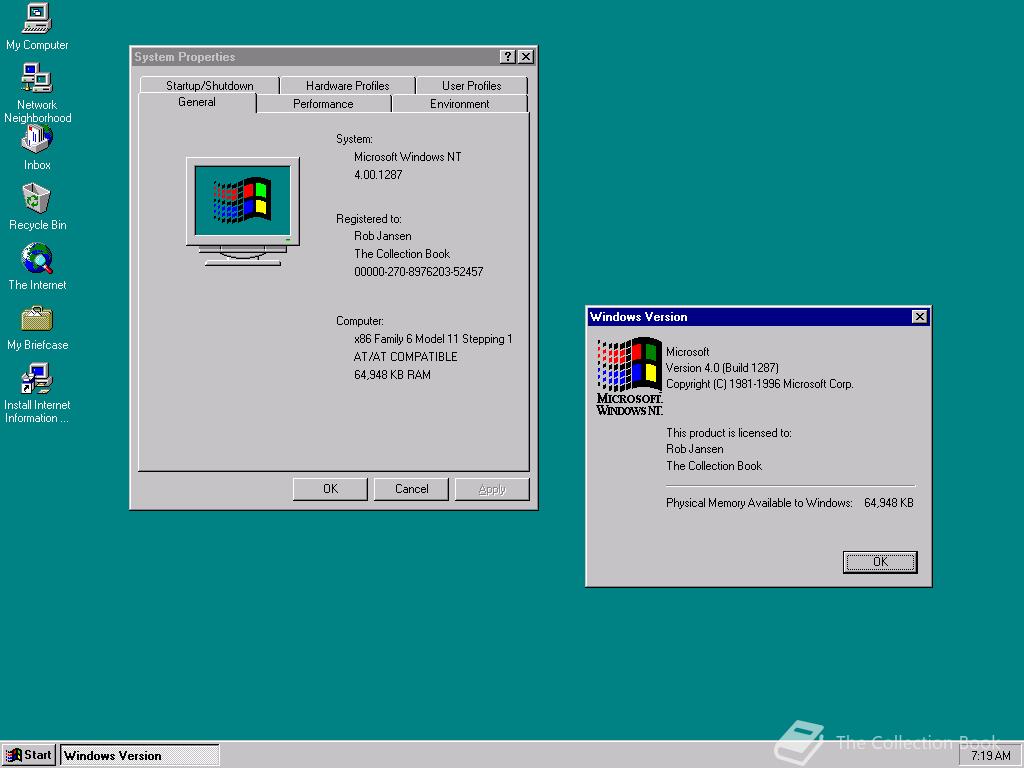Close the Windows Version dialog
Viewport: 1024px width, 768px height.
[920, 317]
